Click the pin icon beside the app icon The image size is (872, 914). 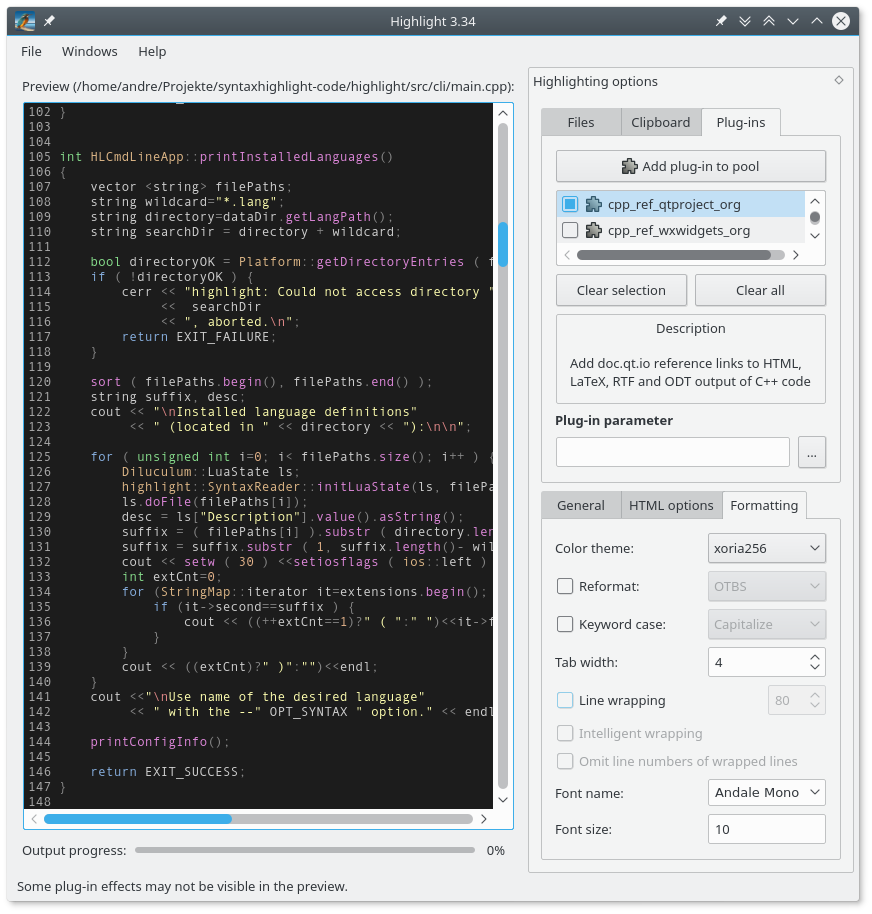tap(50, 22)
